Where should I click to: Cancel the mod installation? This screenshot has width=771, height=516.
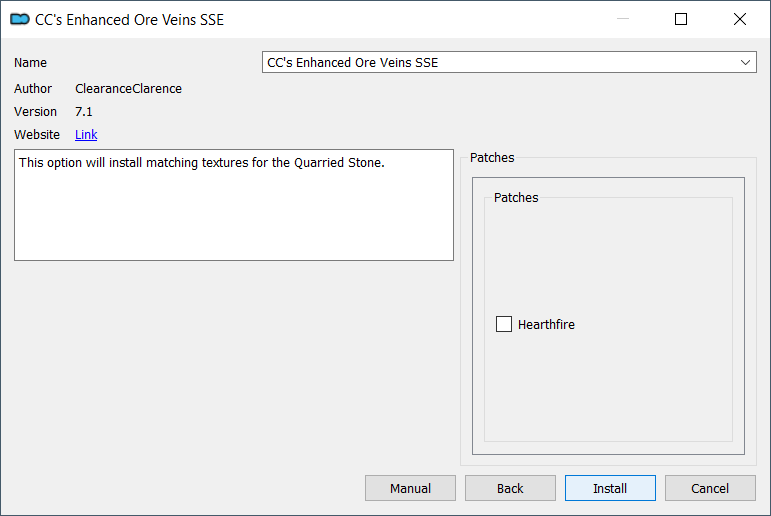(710, 488)
